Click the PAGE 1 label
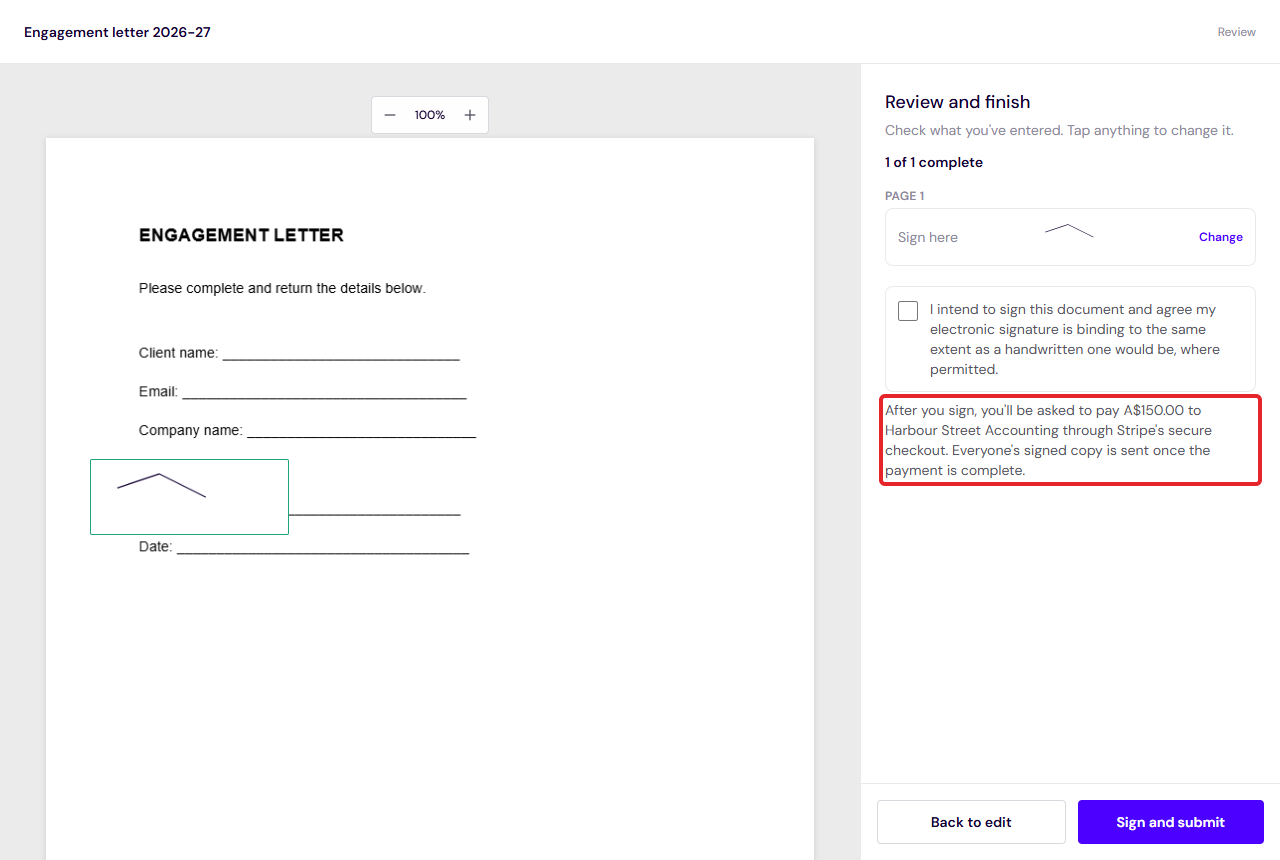This screenshot has width=1280, height=860. click(x=904, y=196)
